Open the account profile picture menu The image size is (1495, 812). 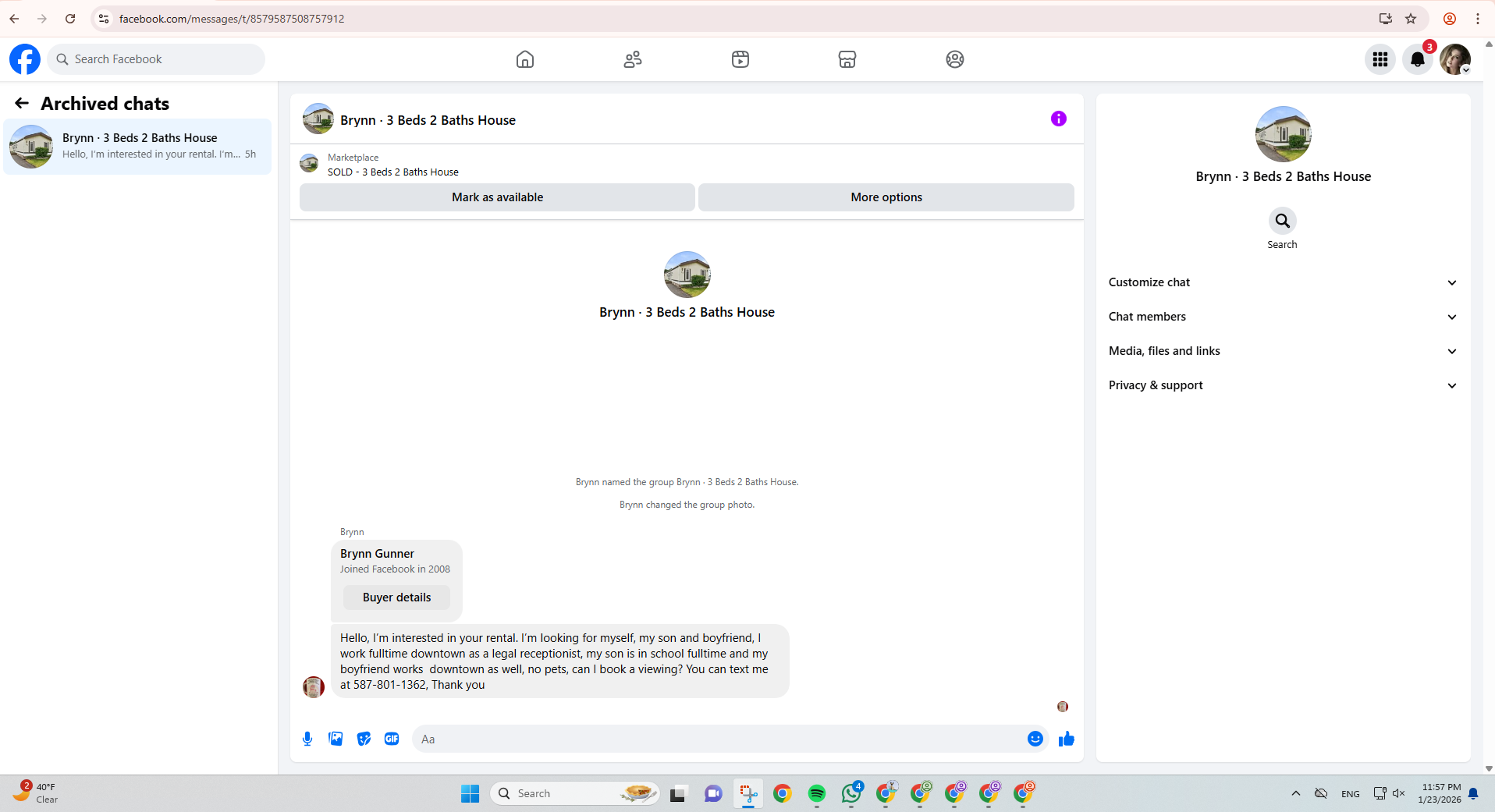pos(1455,59)
